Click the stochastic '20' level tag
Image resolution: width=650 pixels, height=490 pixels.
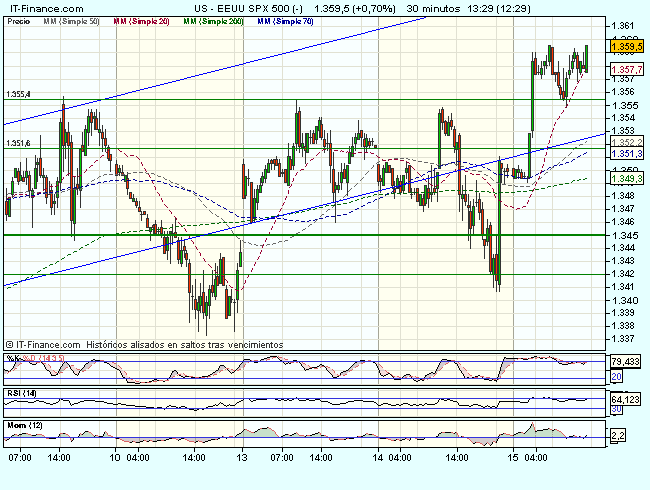coord(616,377)
